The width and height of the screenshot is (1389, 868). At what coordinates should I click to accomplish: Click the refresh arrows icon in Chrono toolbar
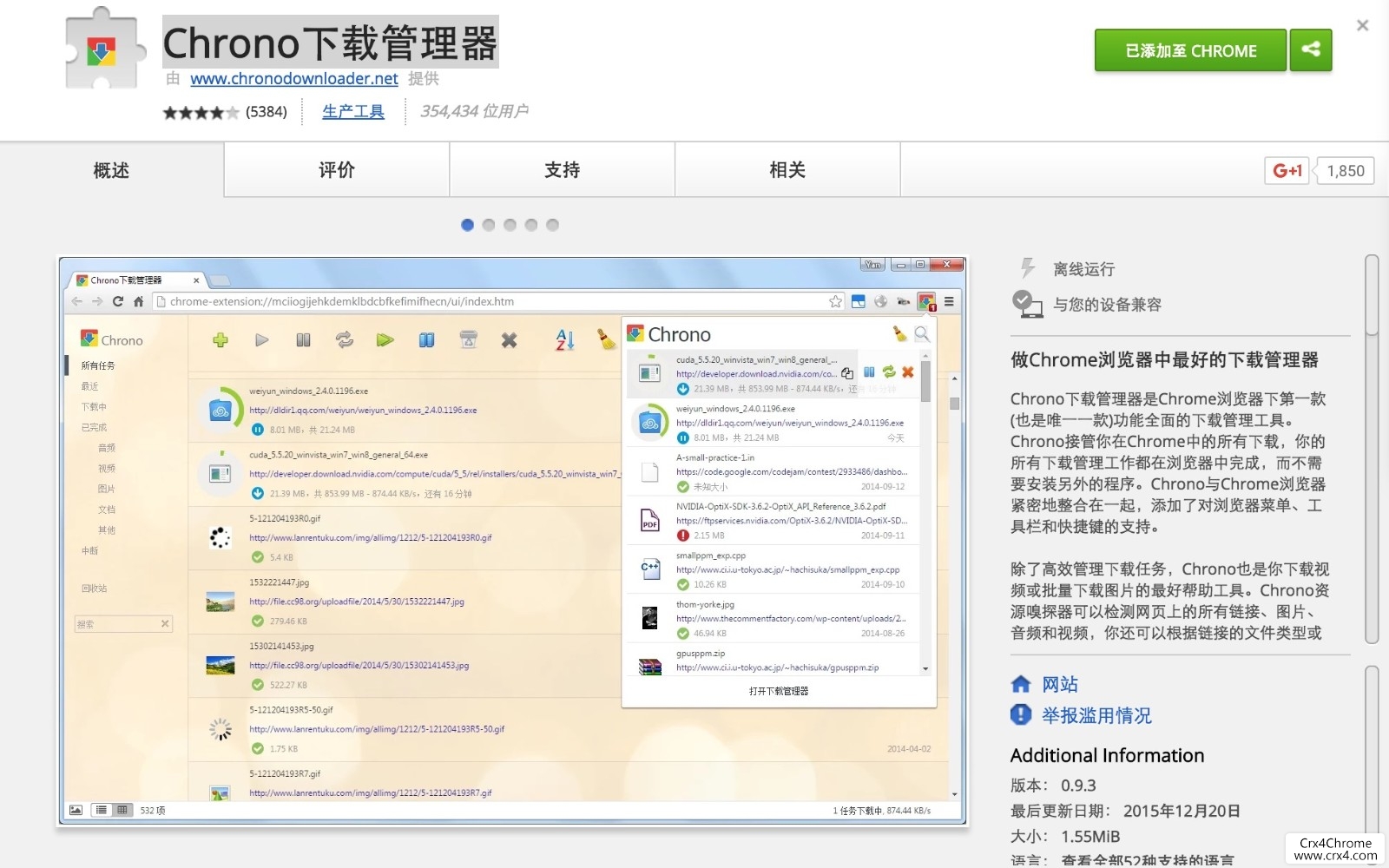pyautogui.click(x=345, y=340)
